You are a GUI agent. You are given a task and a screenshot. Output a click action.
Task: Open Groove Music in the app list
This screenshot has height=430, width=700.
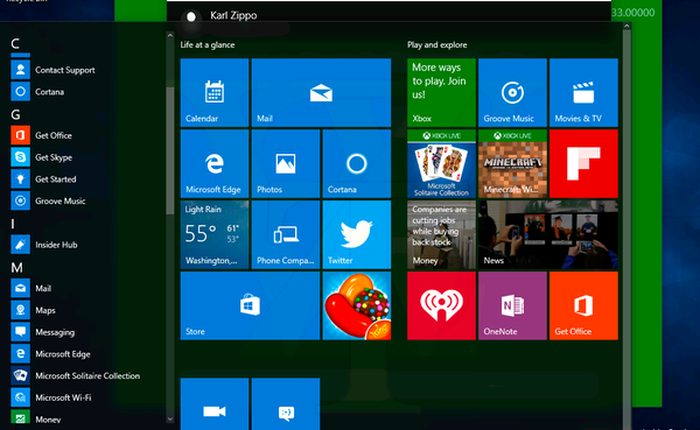tap(49, 201)
